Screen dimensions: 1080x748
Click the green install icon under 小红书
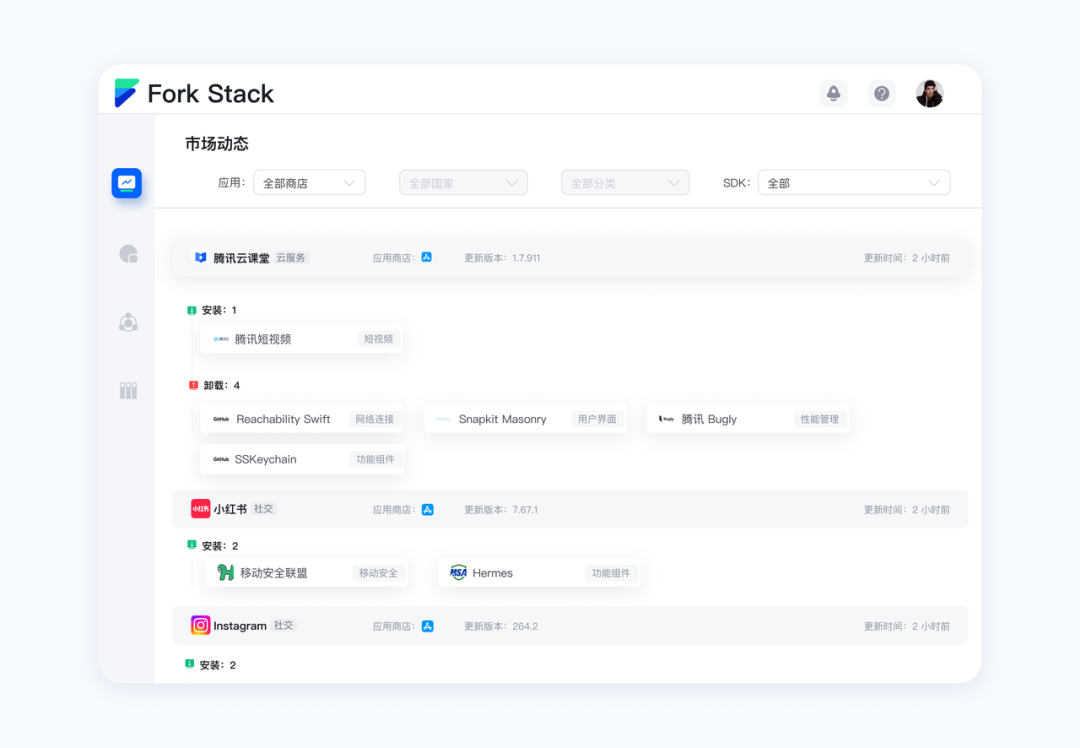[192, 544]
